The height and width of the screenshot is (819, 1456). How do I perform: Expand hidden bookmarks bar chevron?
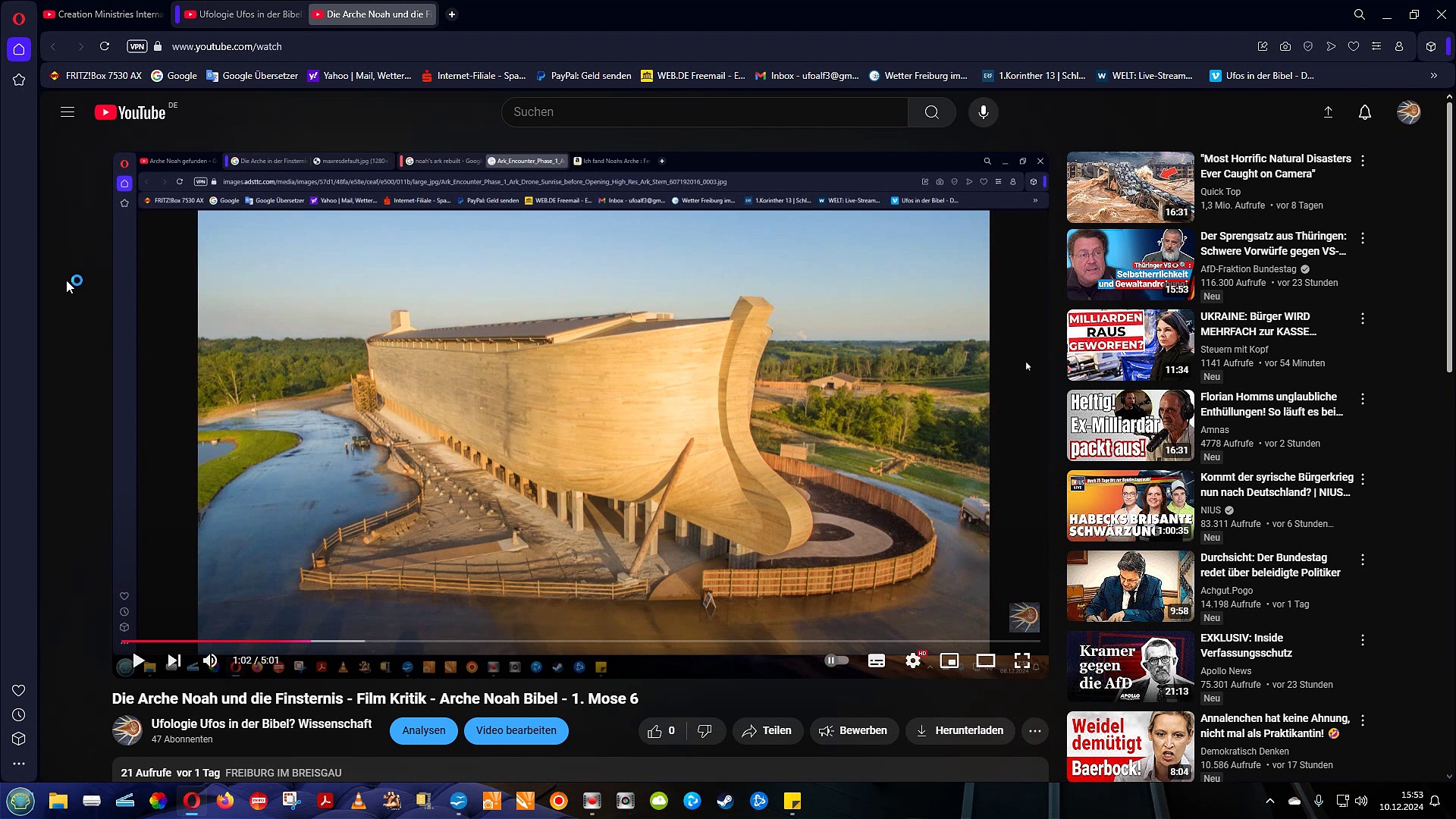click(1433, 76)
